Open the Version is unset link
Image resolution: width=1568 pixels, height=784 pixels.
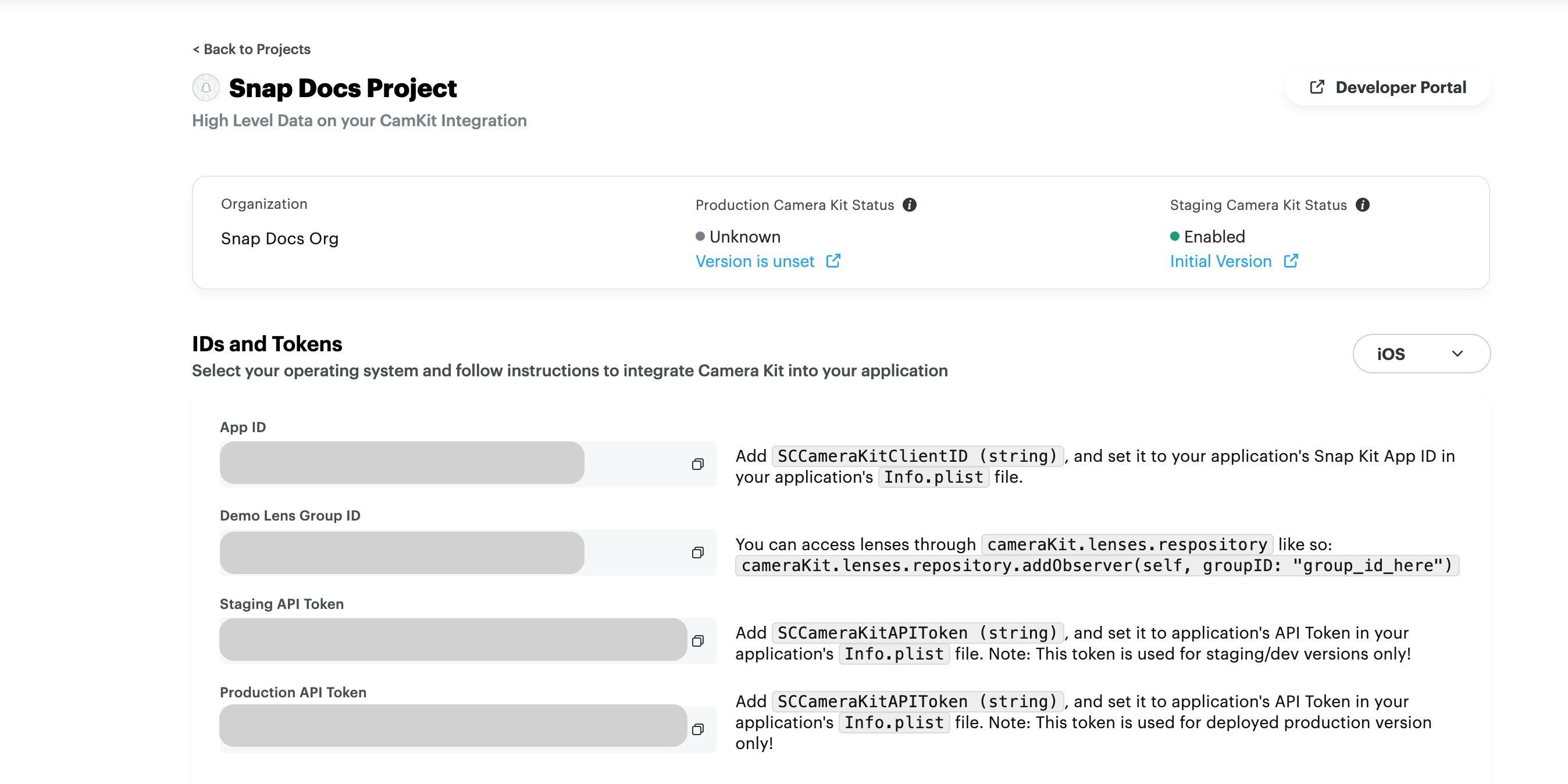point(755,261)
